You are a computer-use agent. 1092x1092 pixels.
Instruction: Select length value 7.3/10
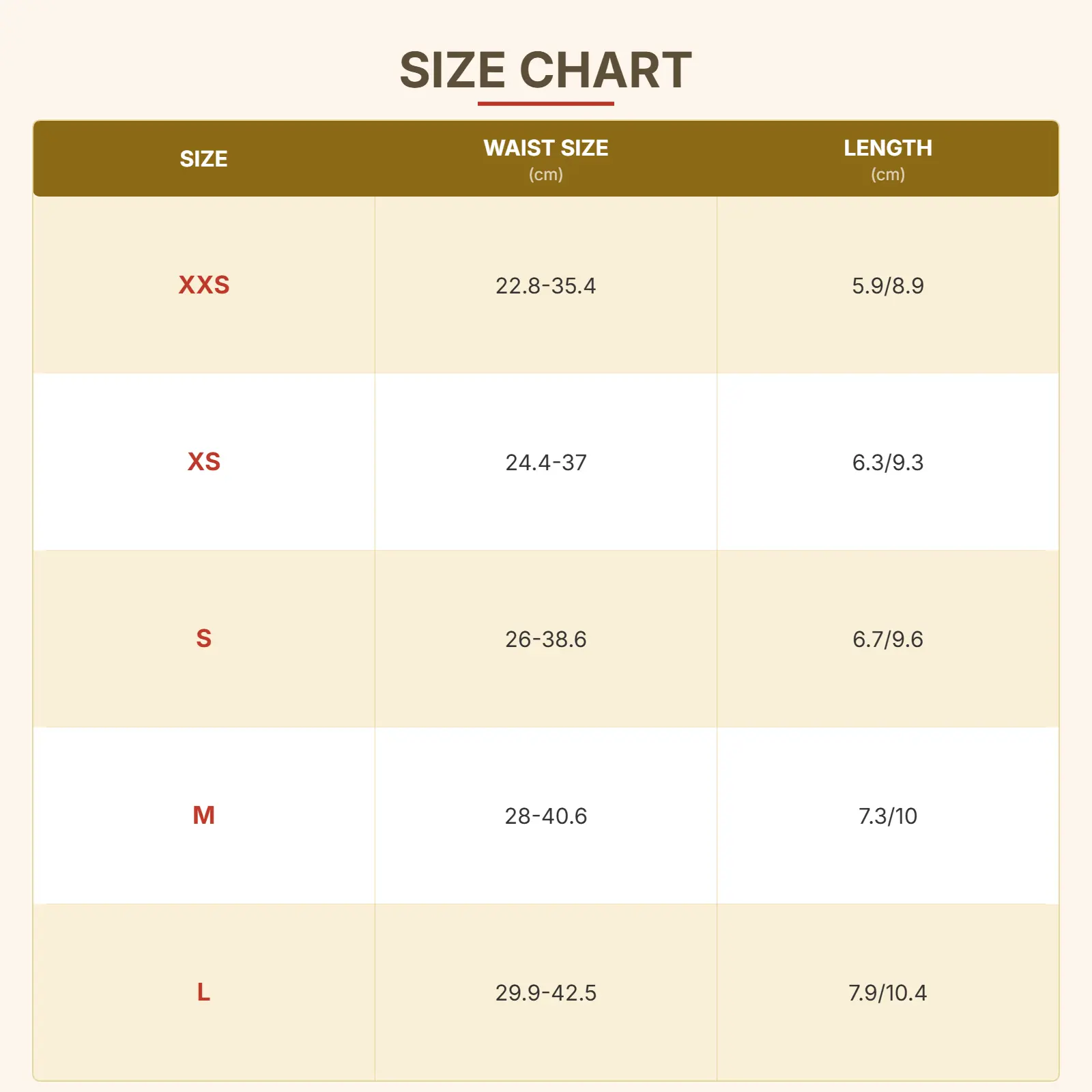point(887,816)
